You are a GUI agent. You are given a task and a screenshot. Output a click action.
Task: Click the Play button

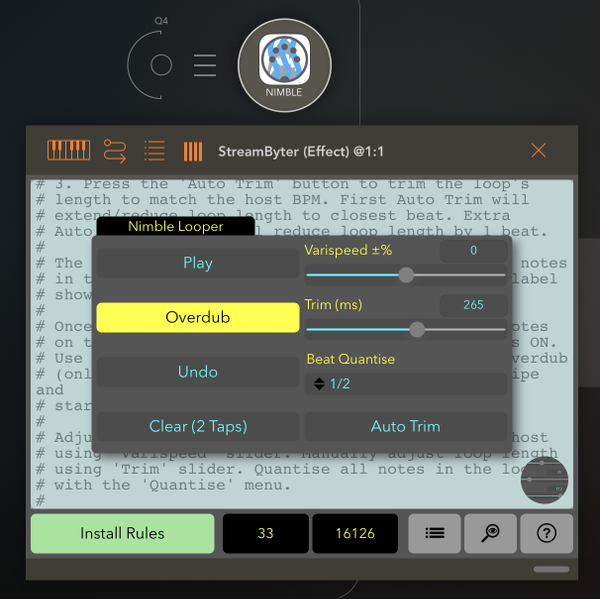tap(198, 263)
